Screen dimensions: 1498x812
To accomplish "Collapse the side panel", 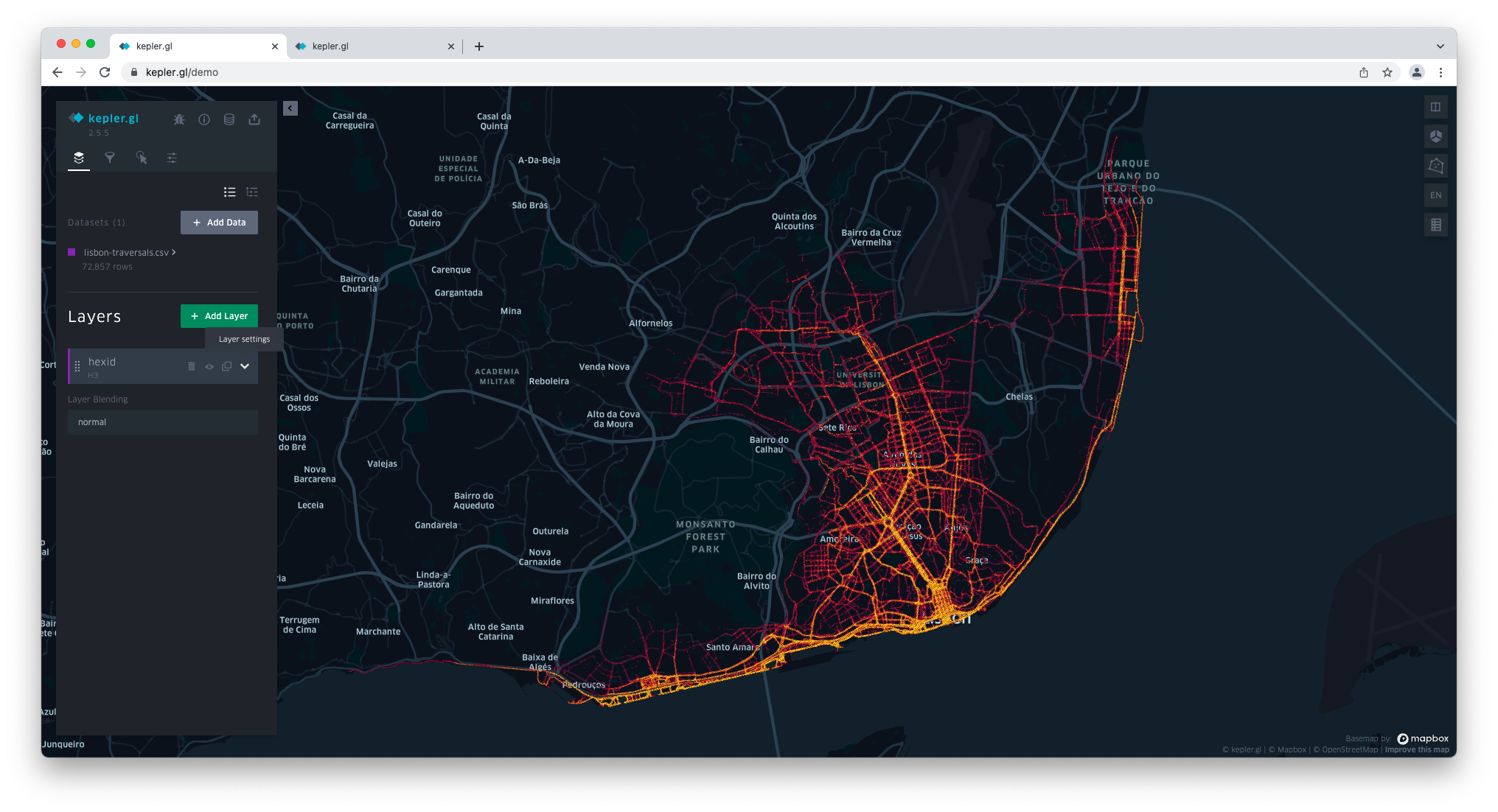I will click(x=290, y=108).
